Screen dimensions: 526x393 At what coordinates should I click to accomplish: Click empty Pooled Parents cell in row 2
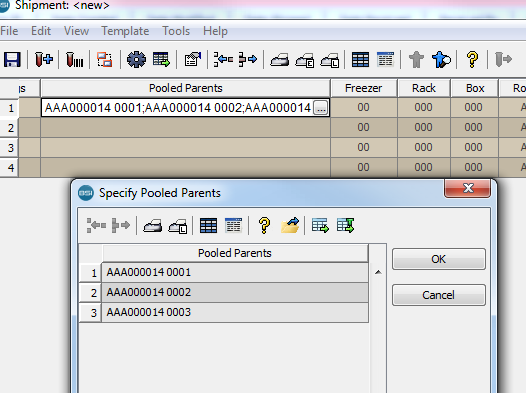tap(186, 127)
